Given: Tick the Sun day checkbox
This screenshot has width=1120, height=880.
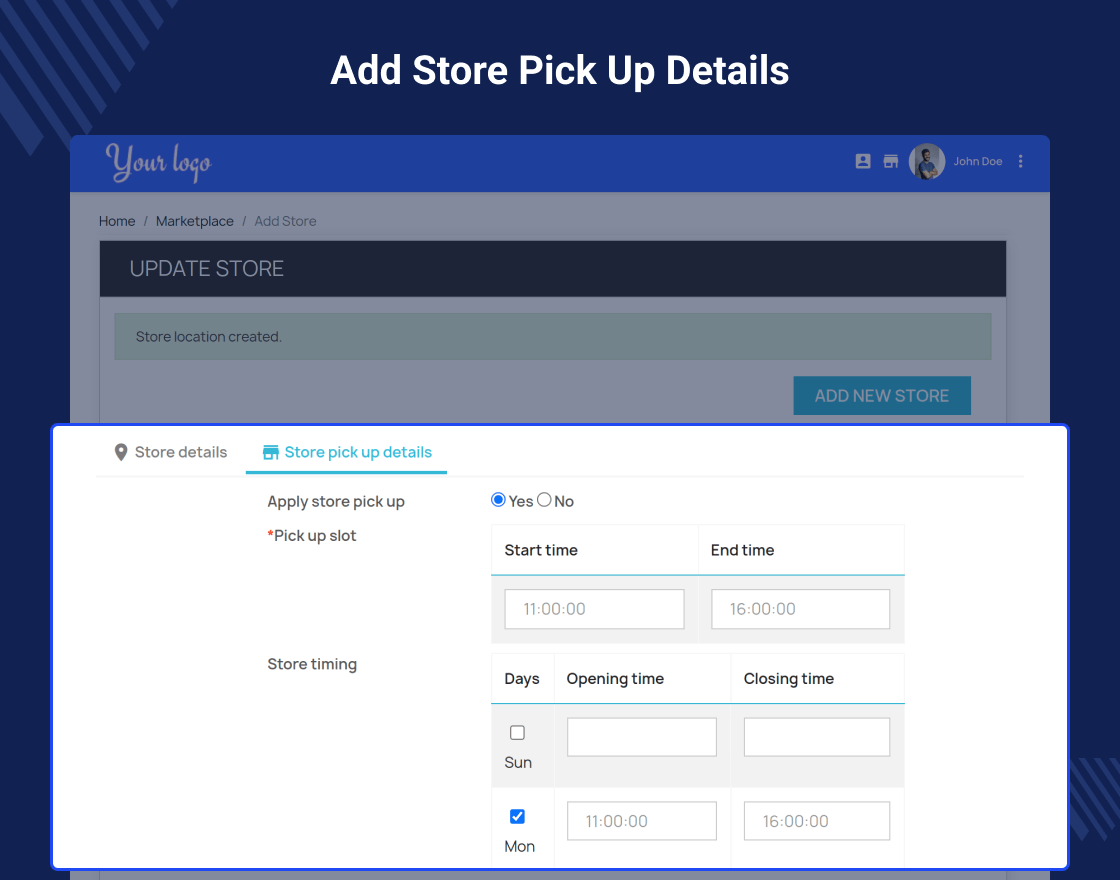Looking at the screenshot, I should coord(517,733).
